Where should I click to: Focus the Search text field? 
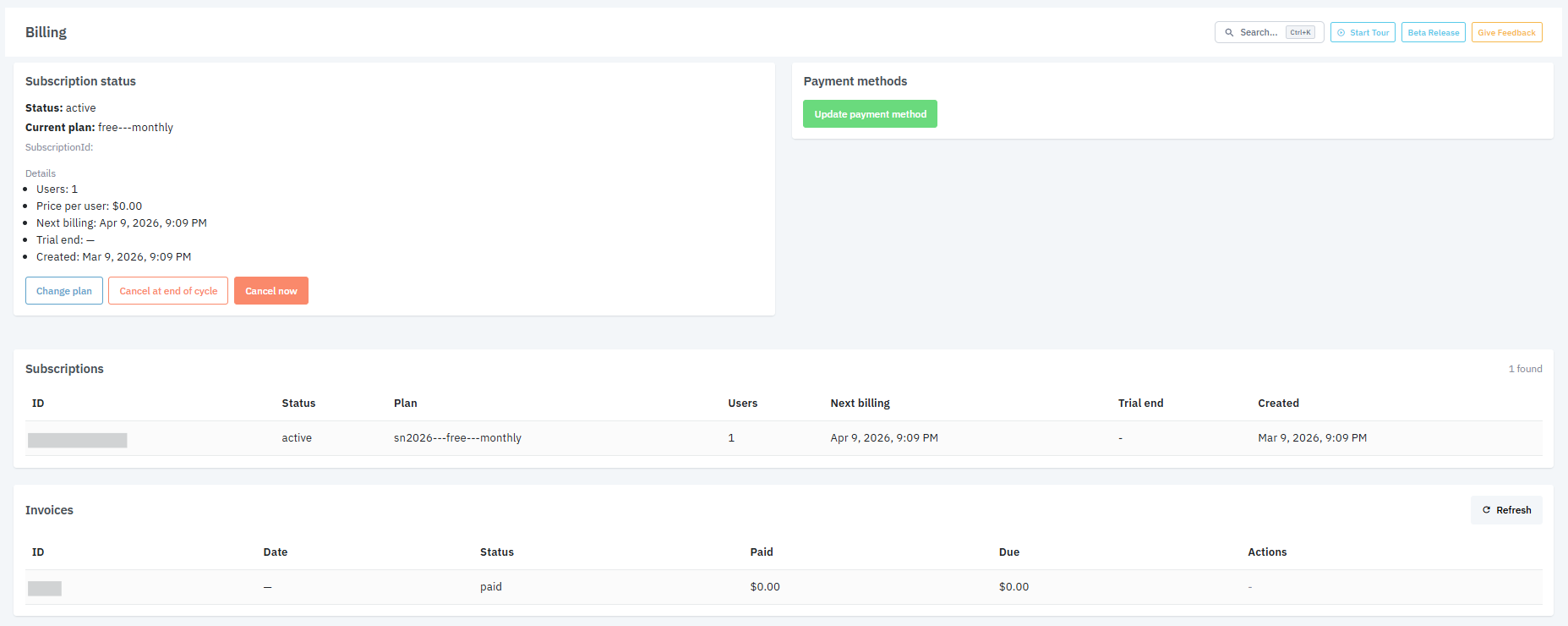[x=1259, y=33]
